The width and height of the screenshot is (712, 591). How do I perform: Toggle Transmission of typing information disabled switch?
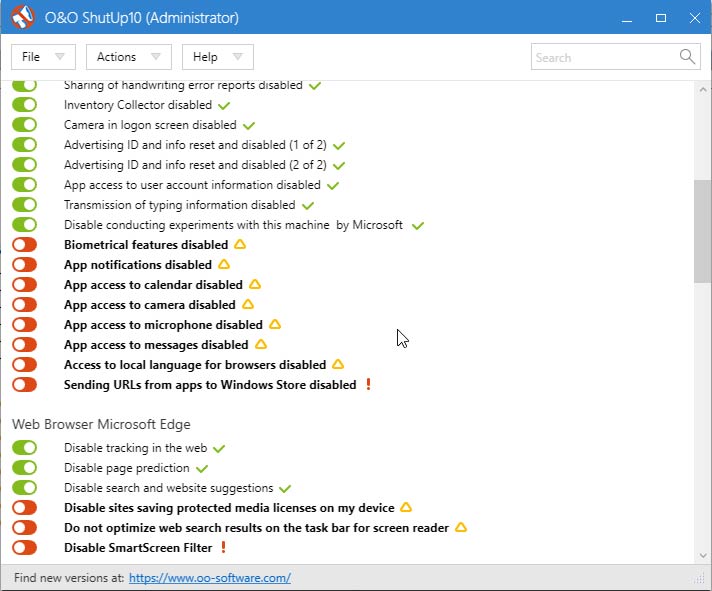click(25, 205)
